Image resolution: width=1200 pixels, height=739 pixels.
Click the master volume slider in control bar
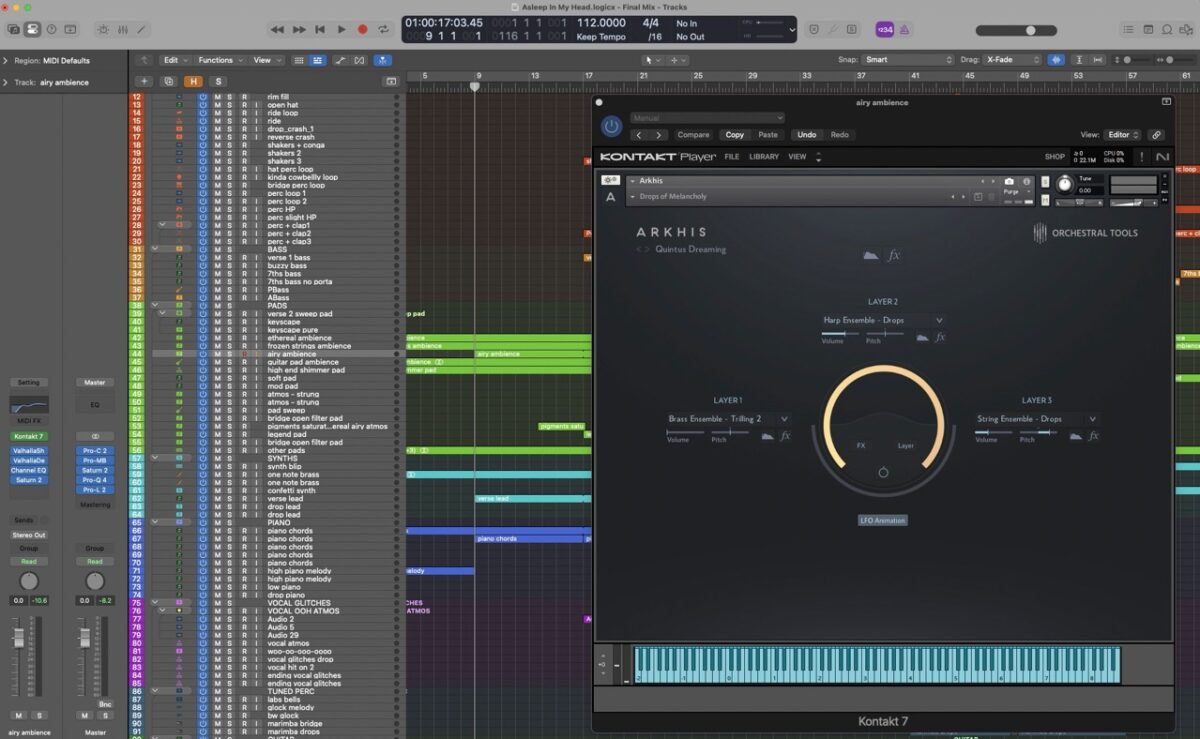[x=1029, y=30]
